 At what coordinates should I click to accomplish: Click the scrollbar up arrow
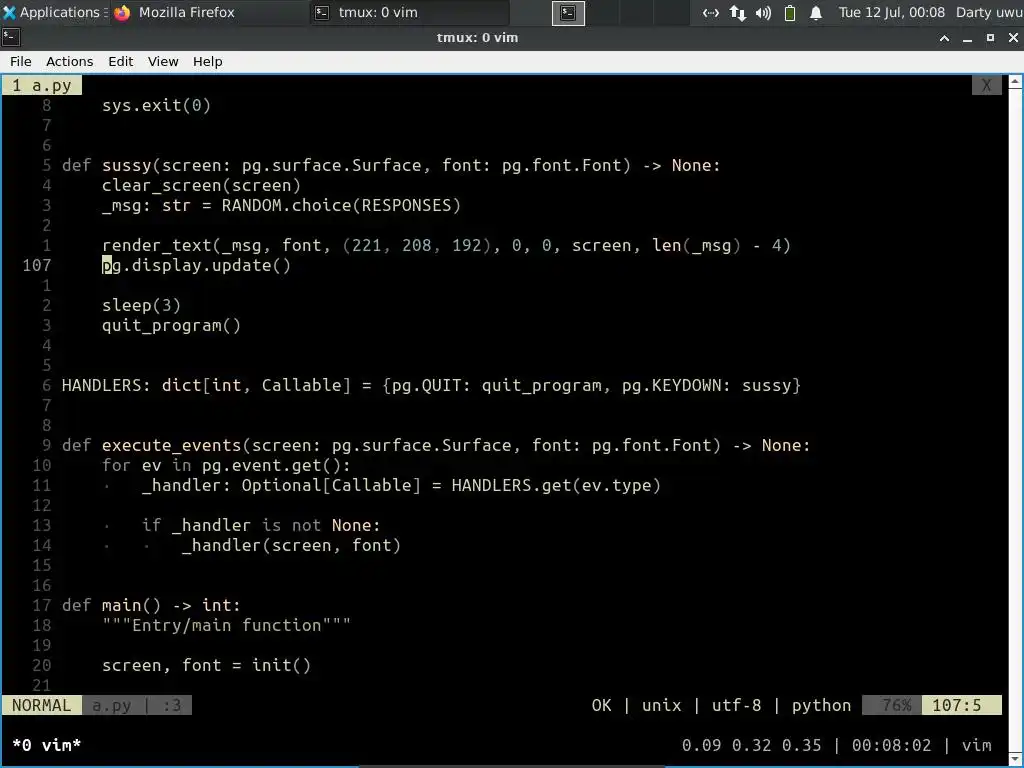(x=1016, y=82)
